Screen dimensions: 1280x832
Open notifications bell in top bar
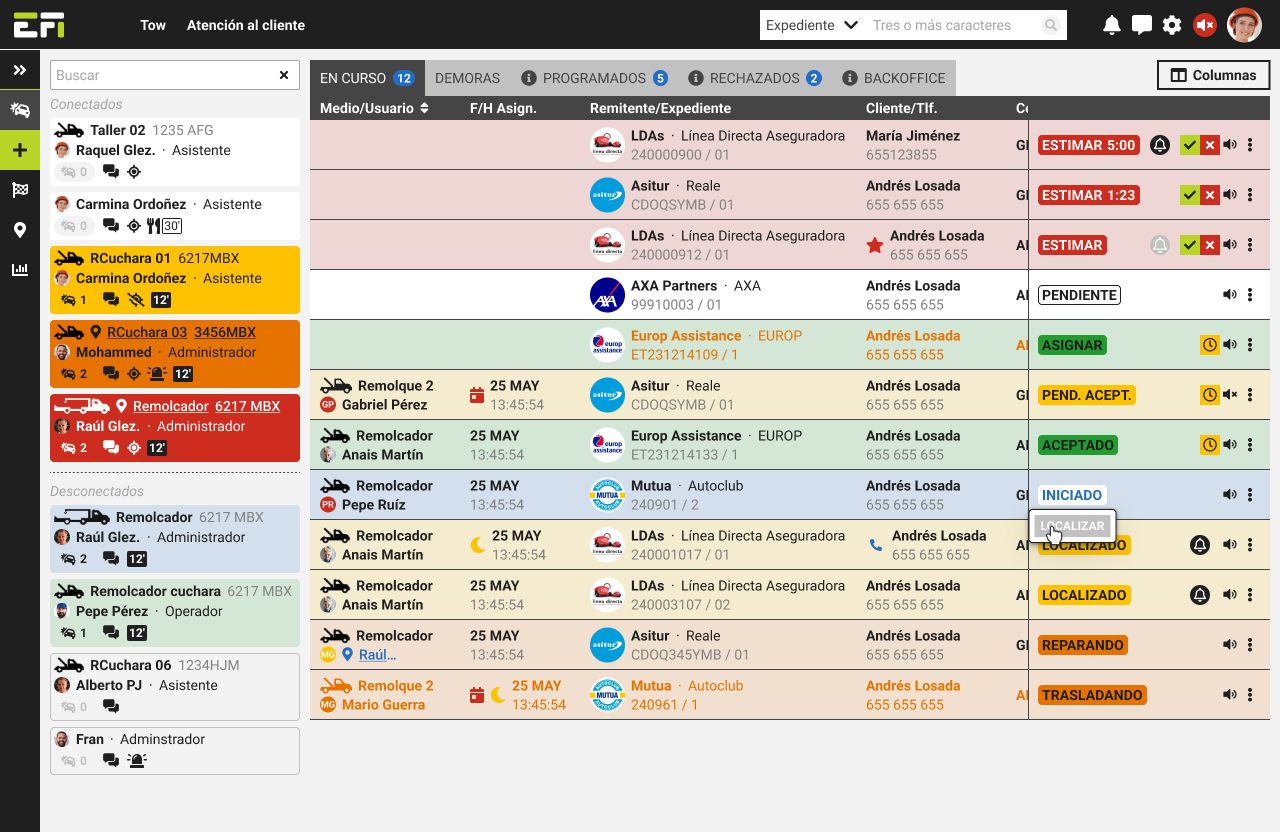pyautogui.click(x=1112, y=25)
